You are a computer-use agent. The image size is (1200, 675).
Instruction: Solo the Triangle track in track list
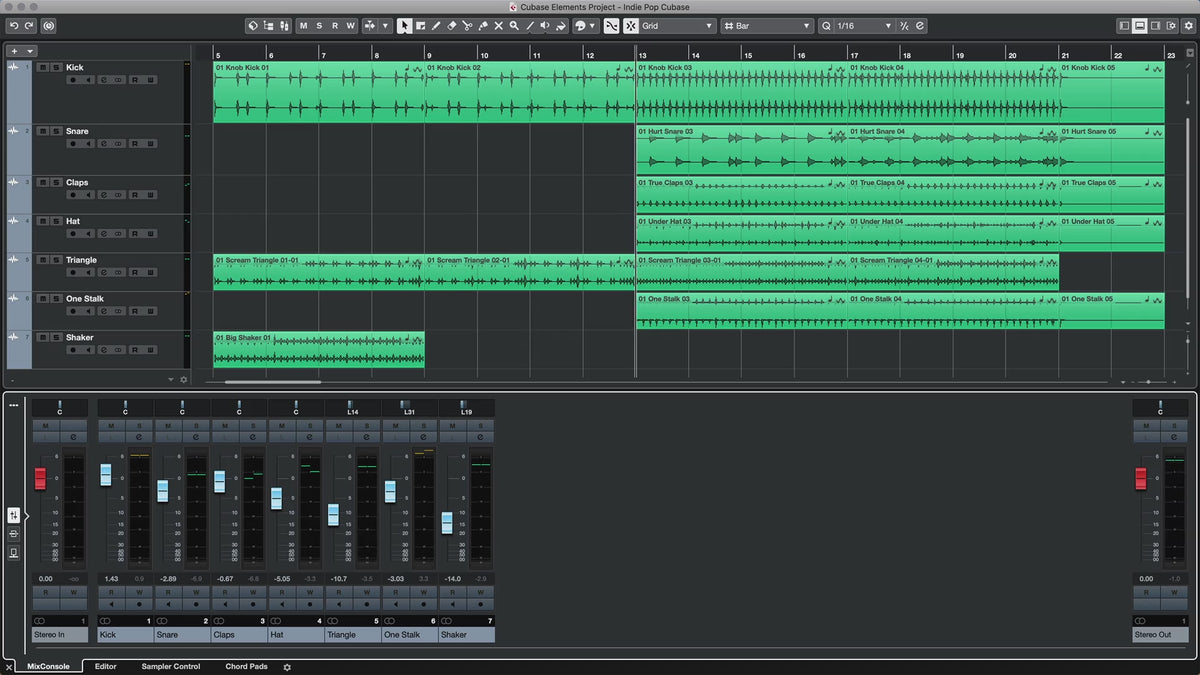click(56, 260)
